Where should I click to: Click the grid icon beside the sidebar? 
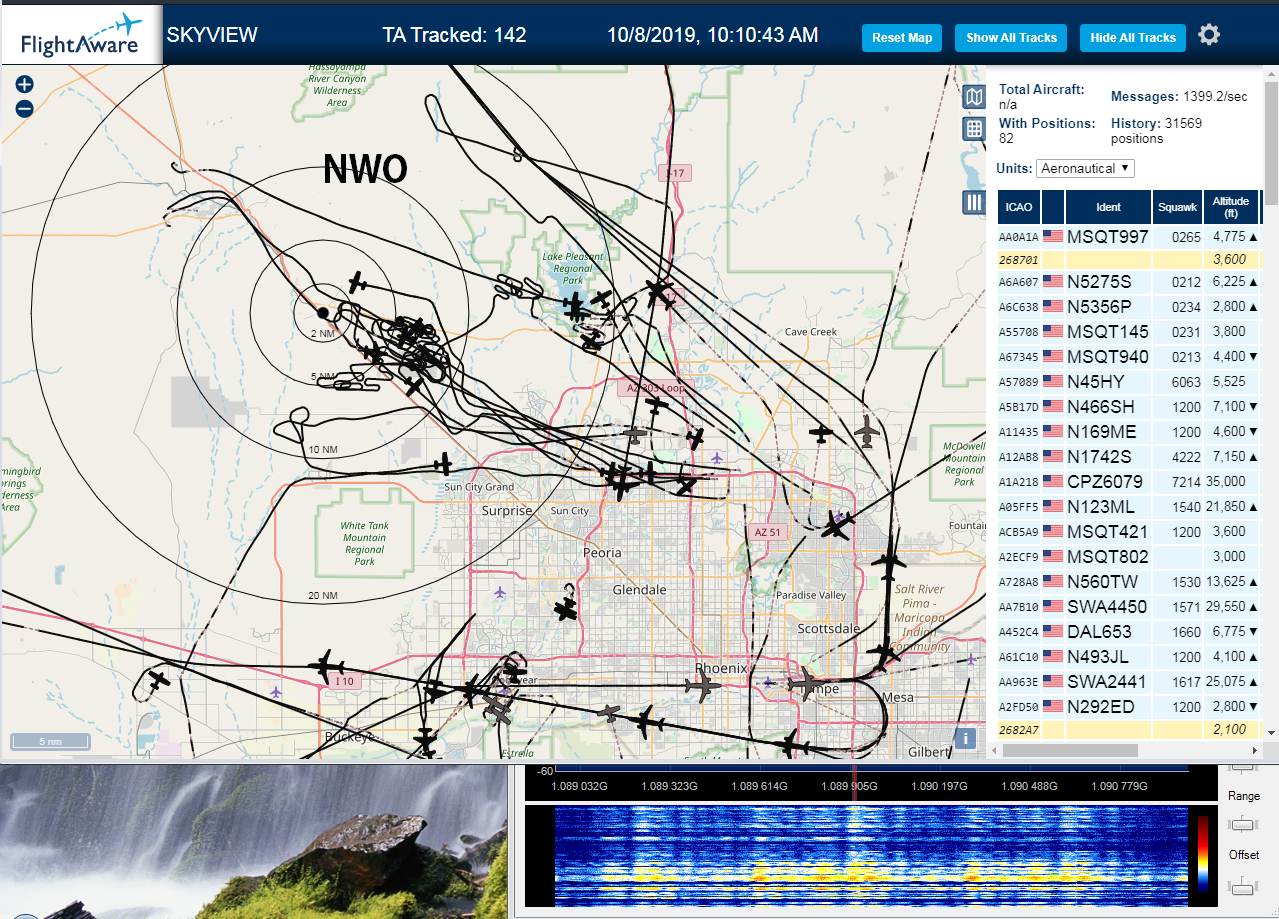[974, 128]
